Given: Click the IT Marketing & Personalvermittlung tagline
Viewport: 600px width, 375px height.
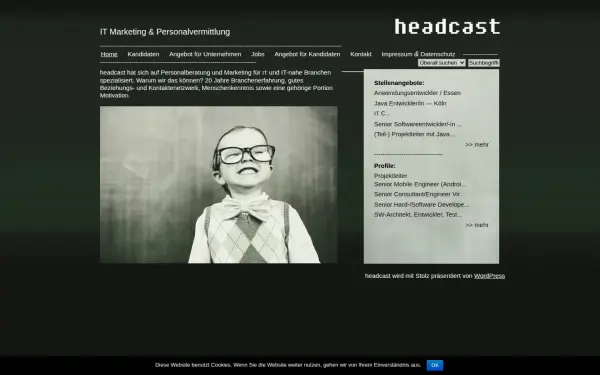Looking at the screenshot, I should [x=165, y=32].
